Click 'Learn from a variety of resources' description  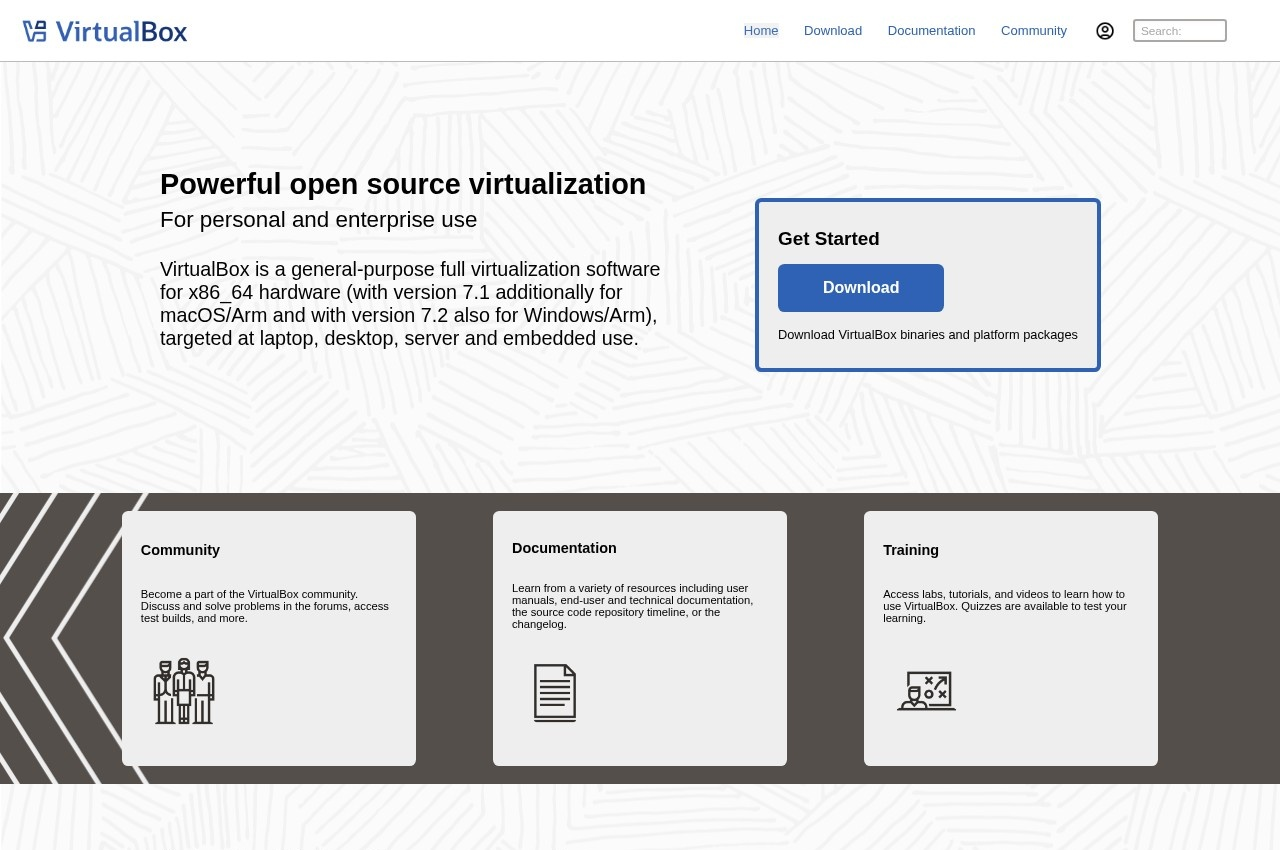[x=633, y=606]
